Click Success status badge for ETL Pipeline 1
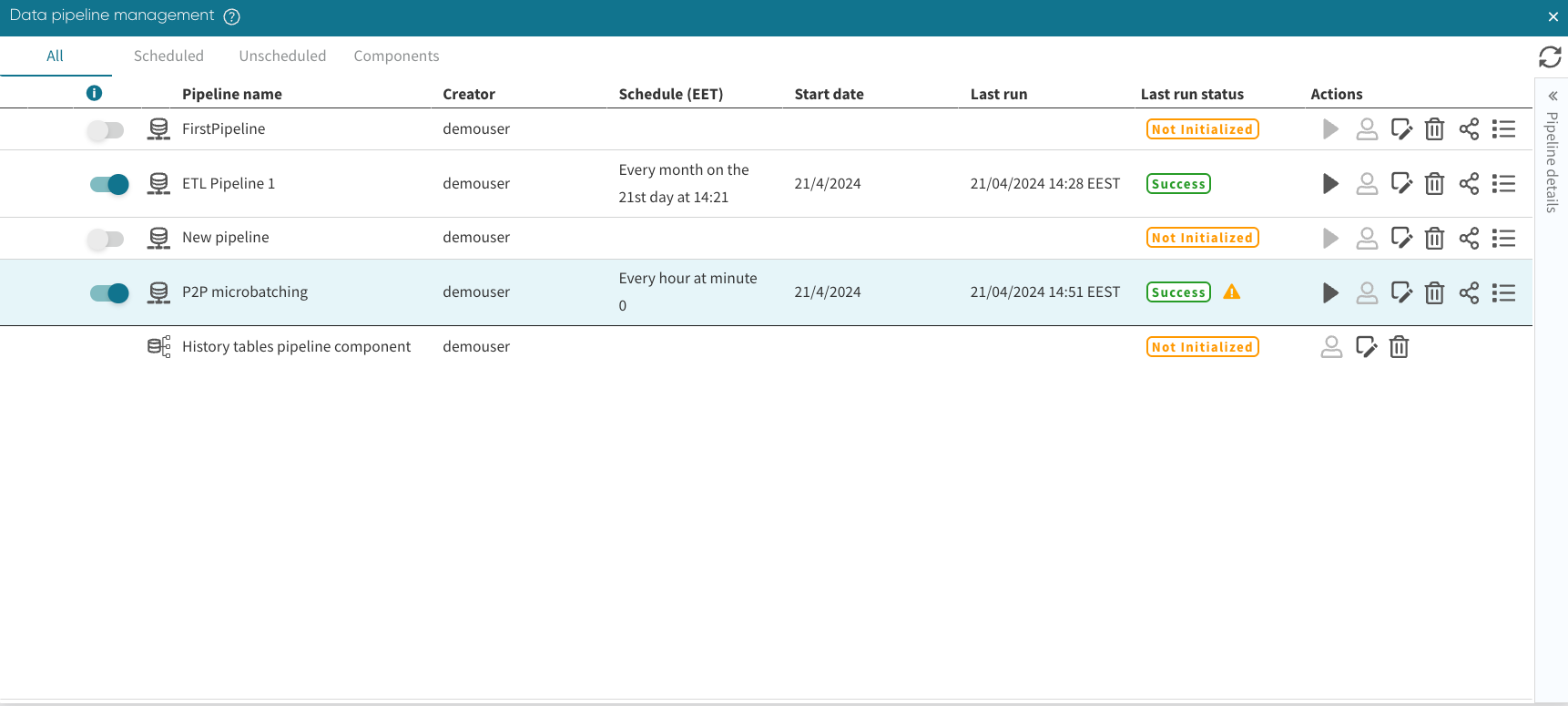The height and width of the screenshot is (706, 1568). point(1178,184)
